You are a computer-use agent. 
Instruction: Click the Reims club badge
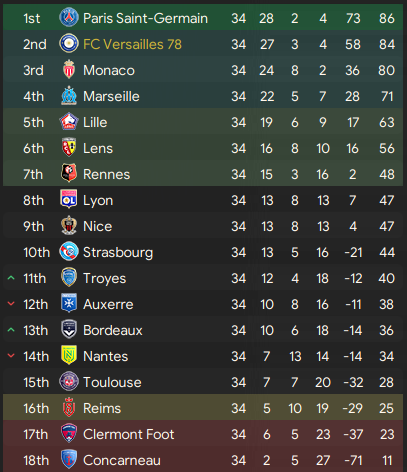pos(69,407)
